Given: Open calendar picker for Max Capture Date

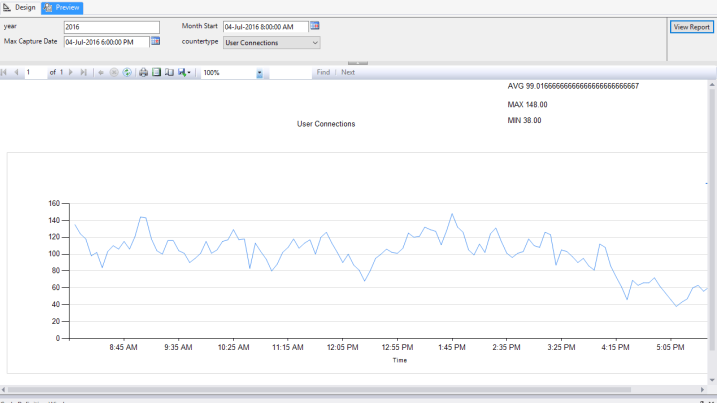Looking at the screenshot, I should pyautogui.click(x=155, y=41).
